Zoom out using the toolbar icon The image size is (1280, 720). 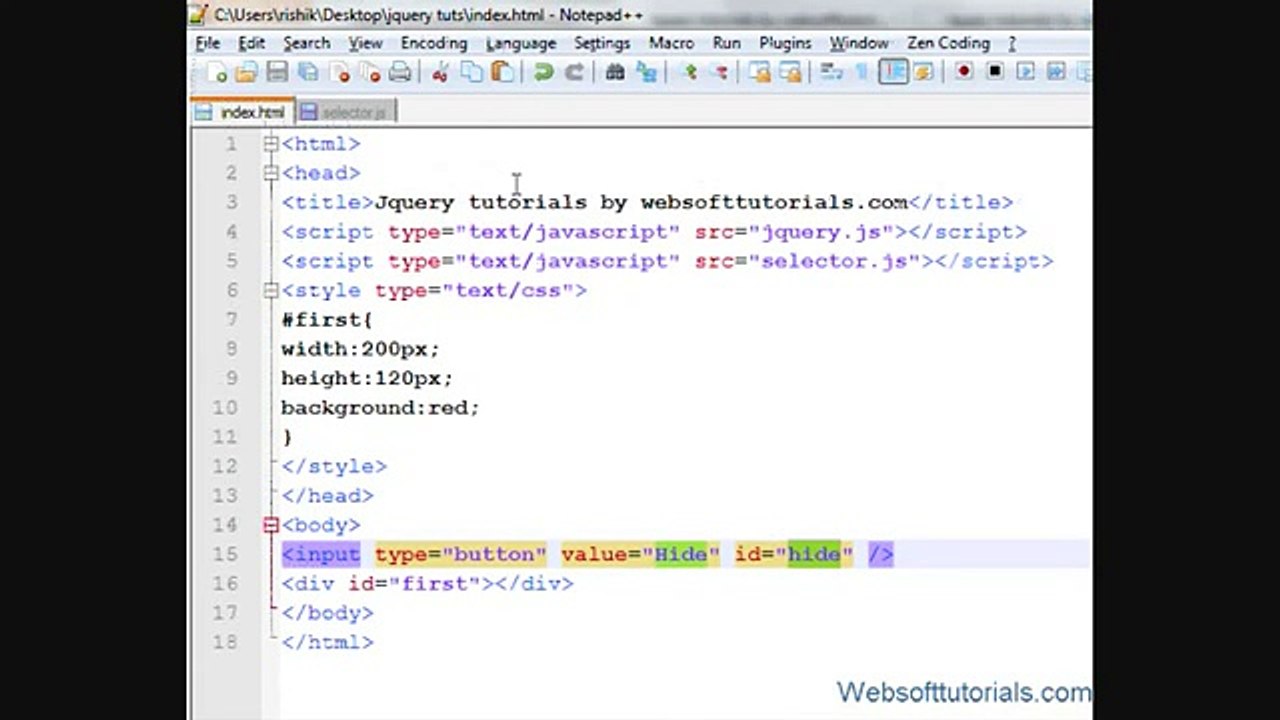point(722,72)
